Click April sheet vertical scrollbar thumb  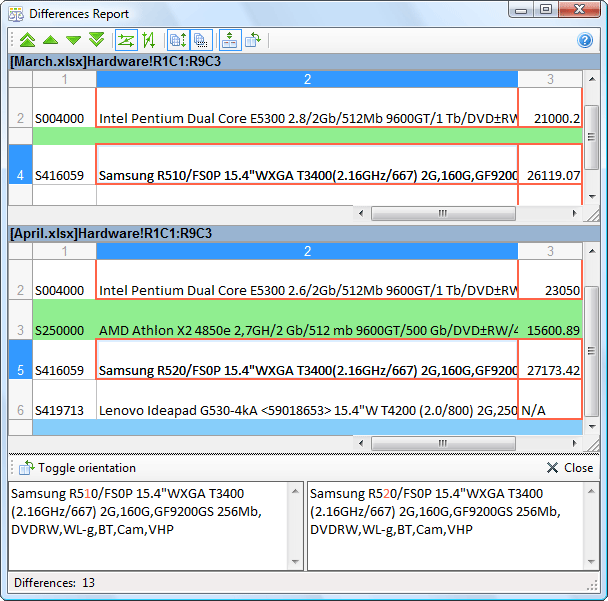pyautogui.click(x=592, y=351)
